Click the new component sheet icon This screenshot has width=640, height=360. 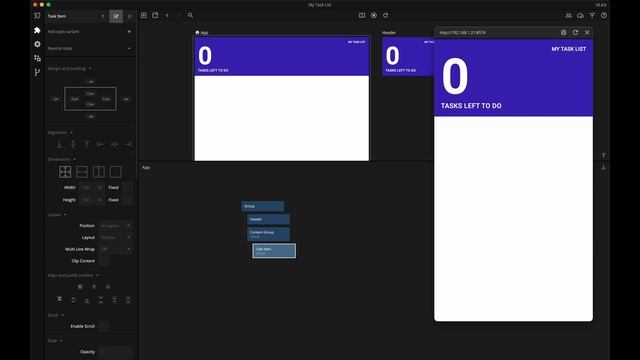coord(155,15)
